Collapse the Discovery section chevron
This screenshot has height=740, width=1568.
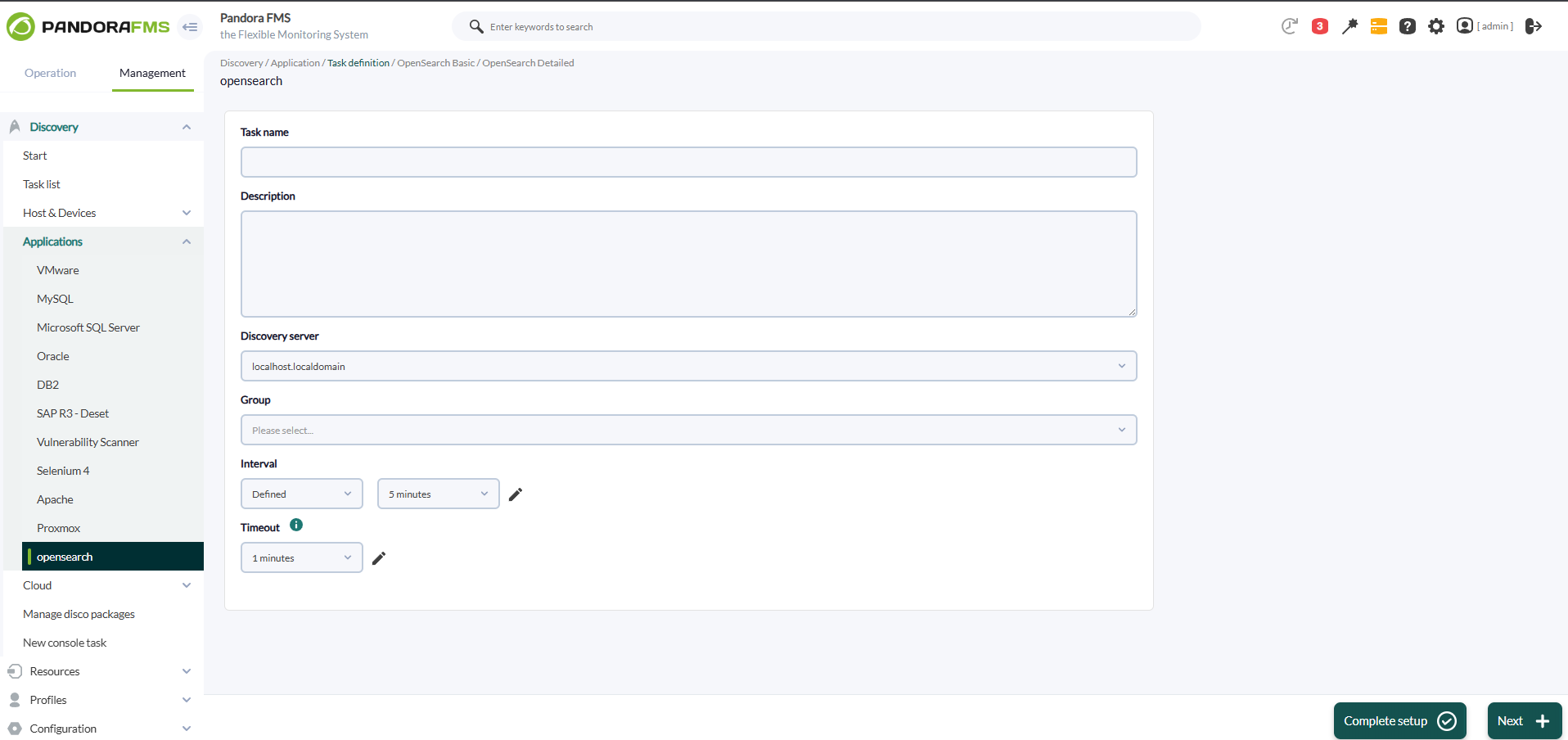click(x=187, y=127)
